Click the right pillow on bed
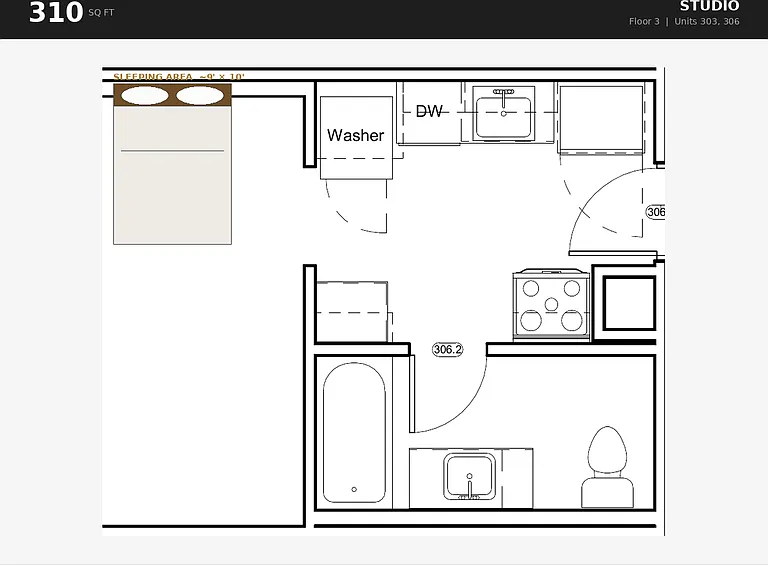 pyautogui.click(x=200, y=96)
